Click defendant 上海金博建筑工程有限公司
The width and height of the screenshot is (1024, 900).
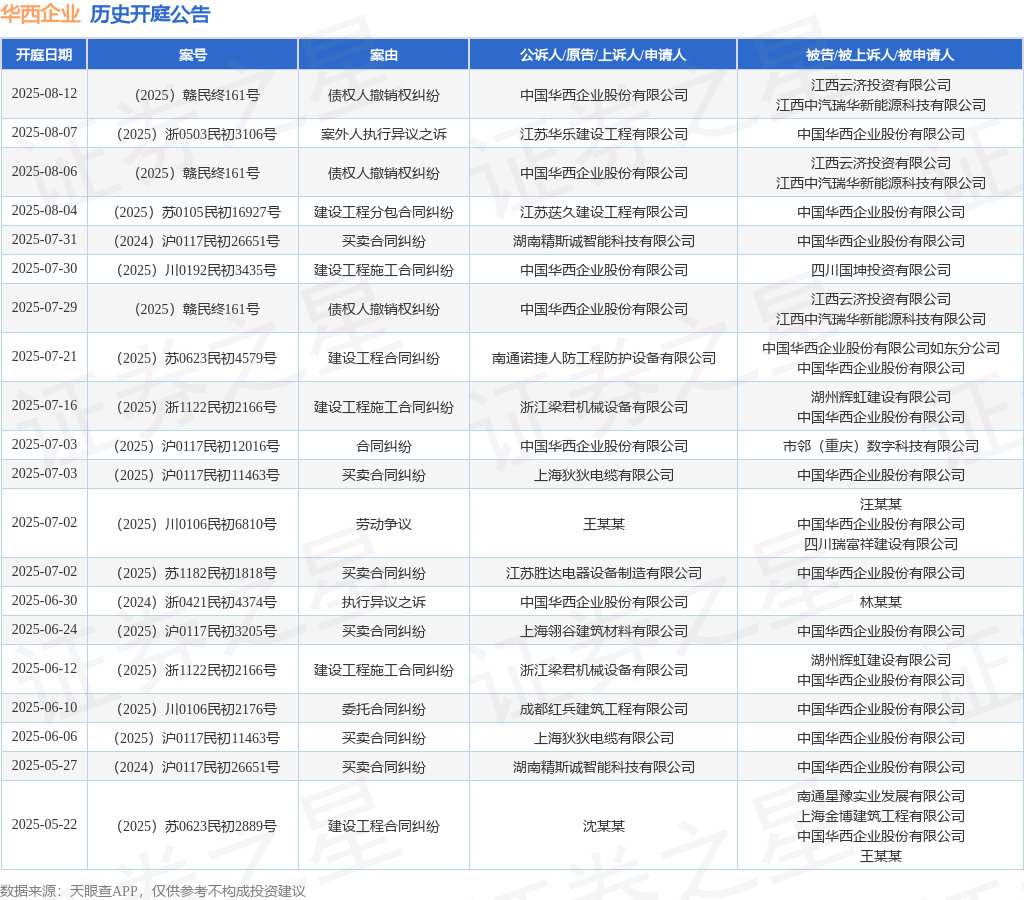coord(880,816)
